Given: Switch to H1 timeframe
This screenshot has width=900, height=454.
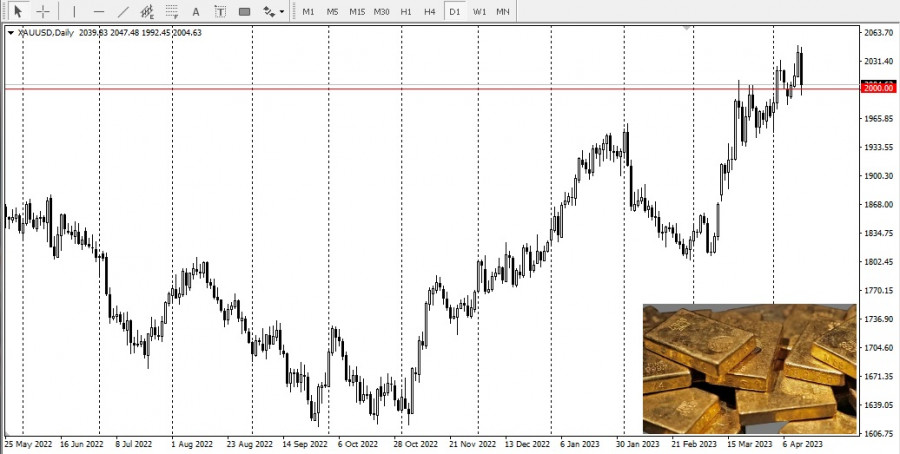Looking at the screenshot, I should click(406, 11).
